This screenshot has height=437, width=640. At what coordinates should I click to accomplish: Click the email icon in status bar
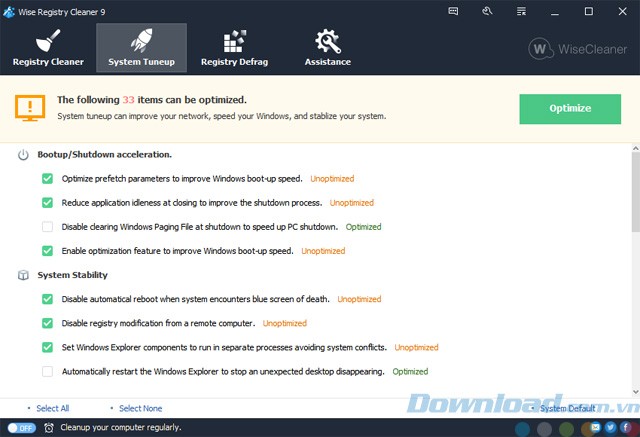(595, 428)
